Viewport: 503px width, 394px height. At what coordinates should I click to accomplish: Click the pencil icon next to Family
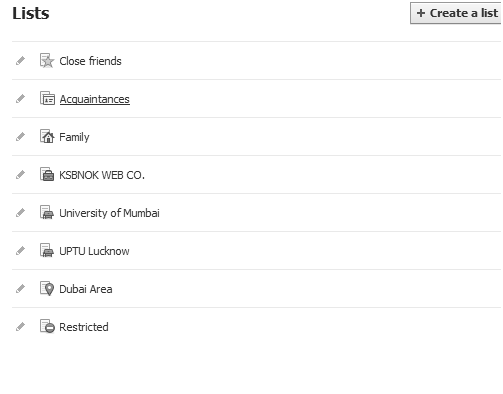point(20,137)
